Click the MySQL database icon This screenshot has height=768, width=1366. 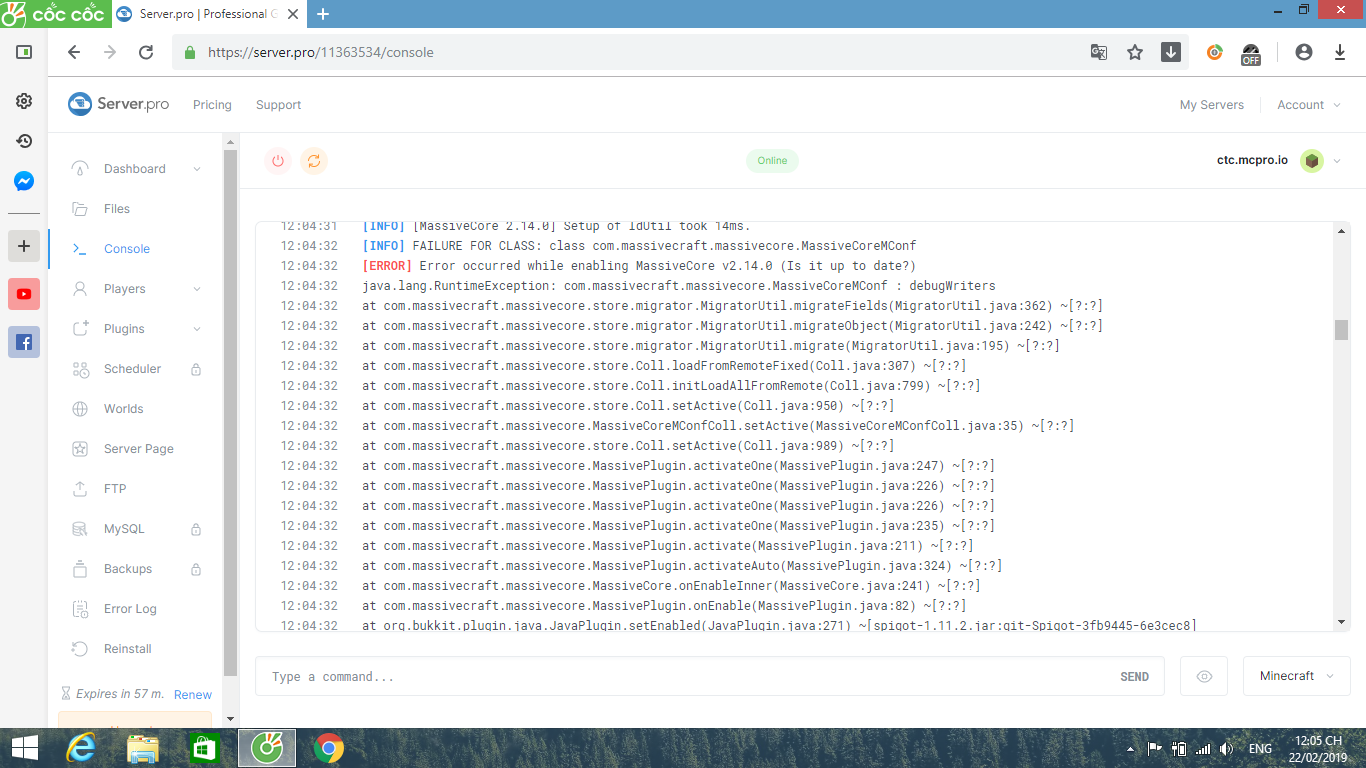point(81,529)
